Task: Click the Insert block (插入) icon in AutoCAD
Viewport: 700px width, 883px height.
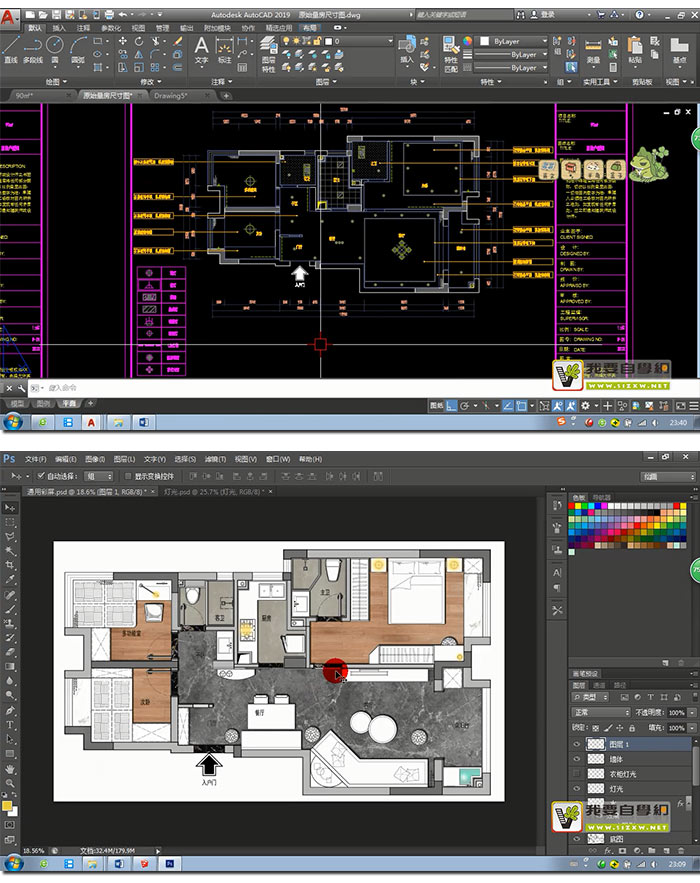Action: [x=407, y=50]
